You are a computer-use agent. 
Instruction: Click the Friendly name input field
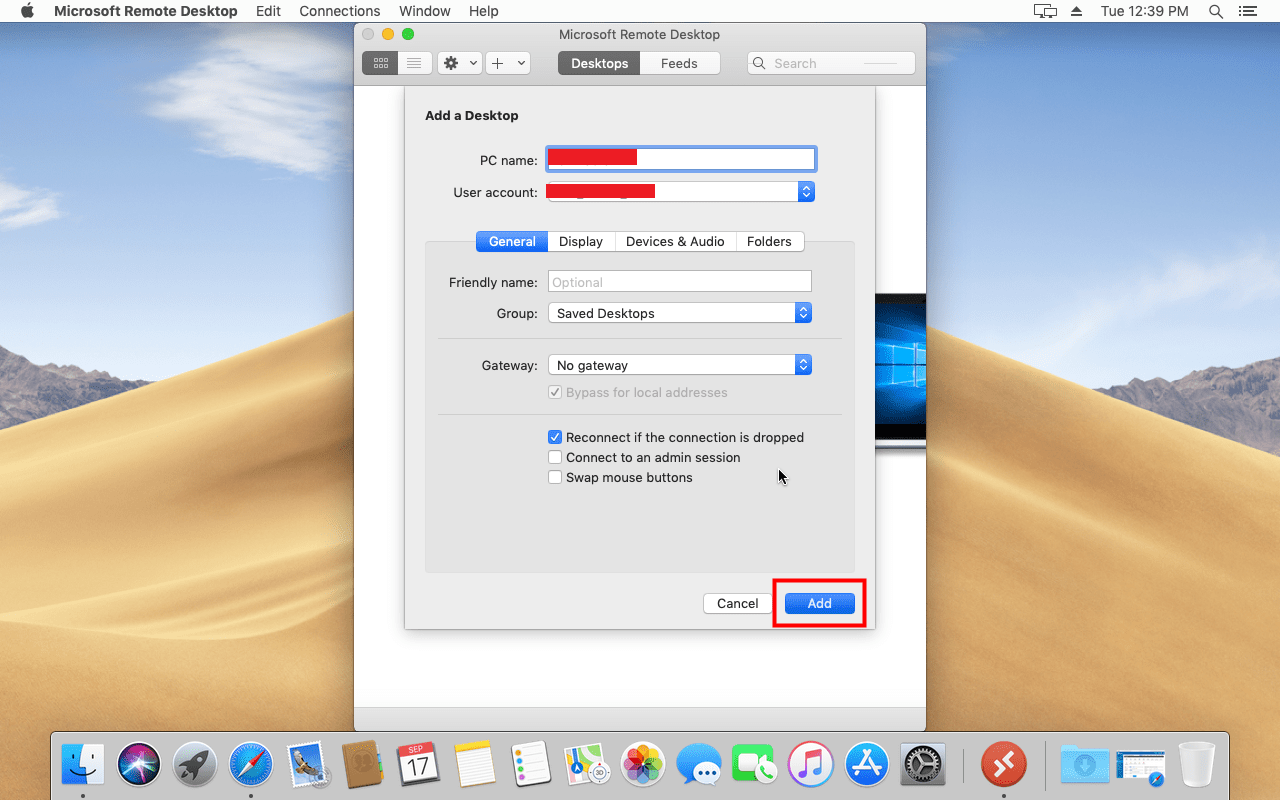pos(679,282)
